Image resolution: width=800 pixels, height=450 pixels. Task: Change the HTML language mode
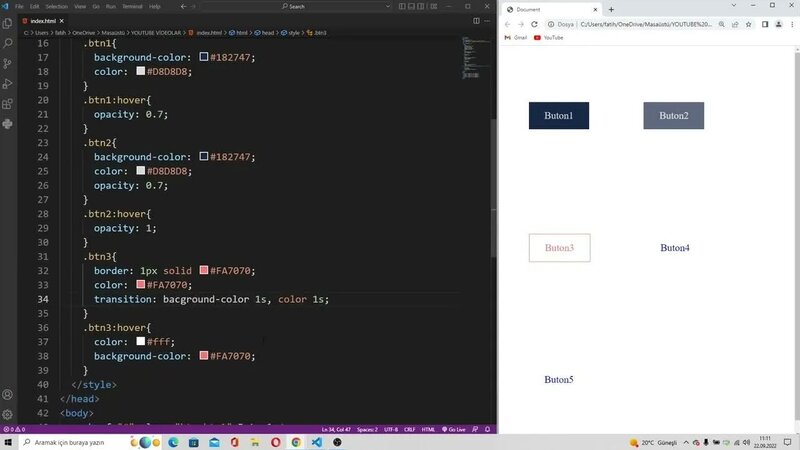[428, 430]
